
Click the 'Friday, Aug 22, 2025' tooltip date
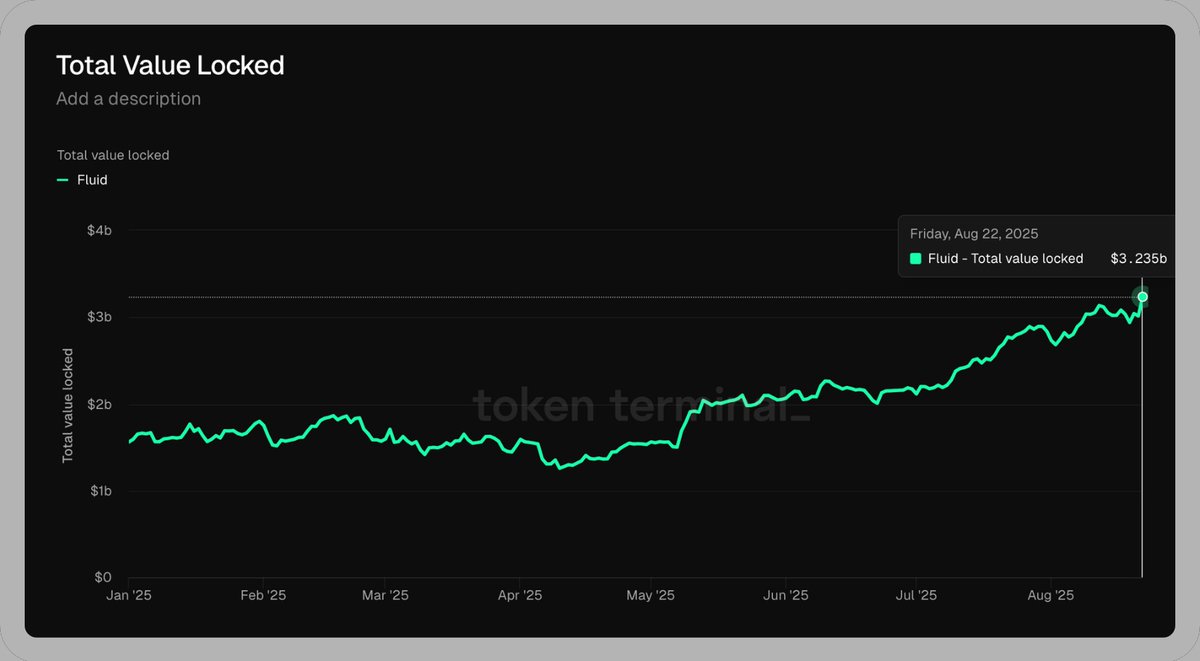coord(974,233)
